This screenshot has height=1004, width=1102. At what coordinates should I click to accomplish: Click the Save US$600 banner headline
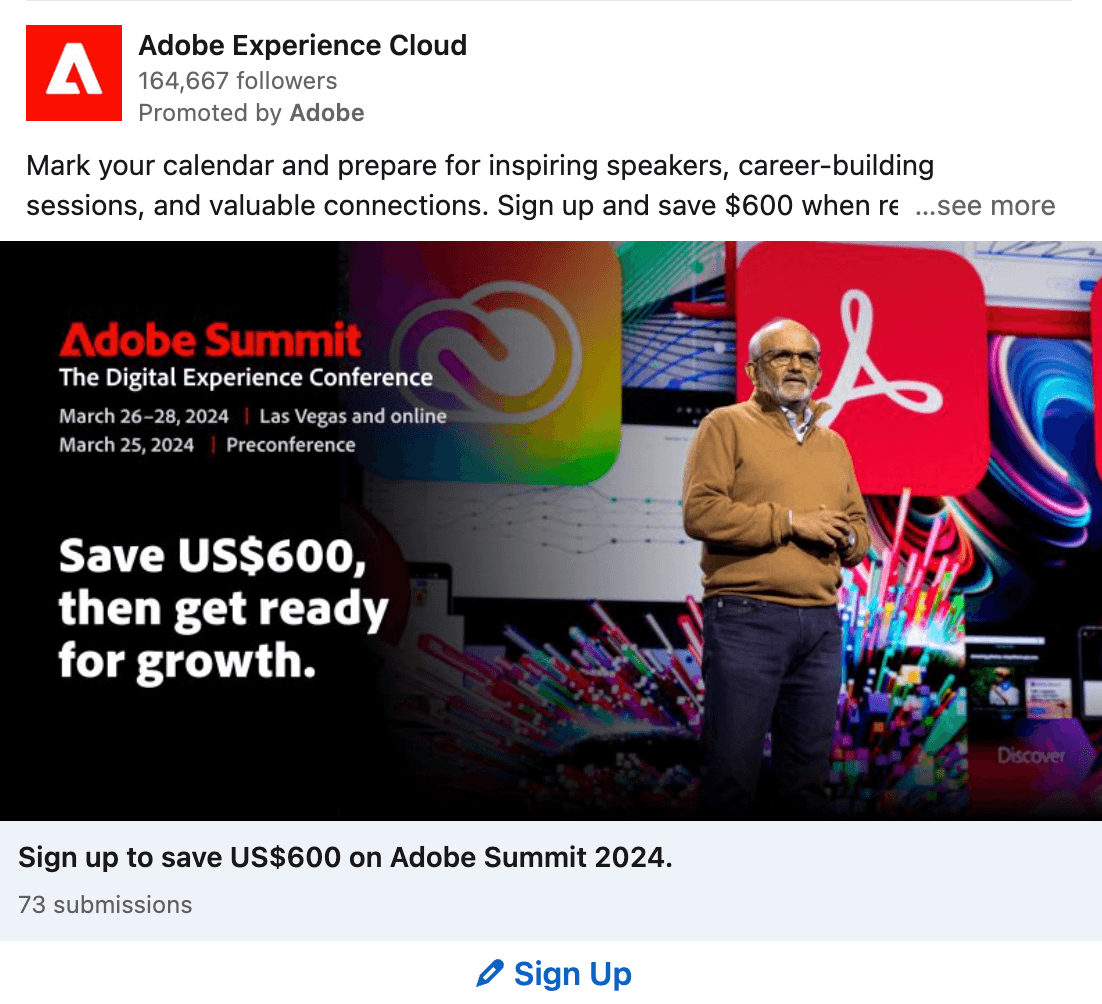click(x=223, y=608)
